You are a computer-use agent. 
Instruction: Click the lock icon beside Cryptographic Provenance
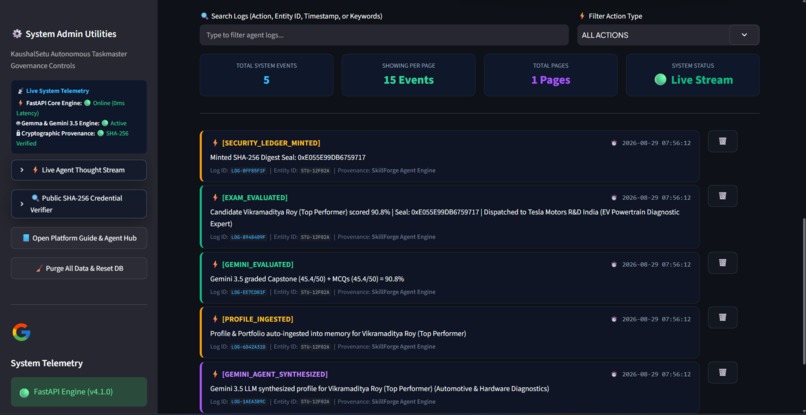[19, 133]
